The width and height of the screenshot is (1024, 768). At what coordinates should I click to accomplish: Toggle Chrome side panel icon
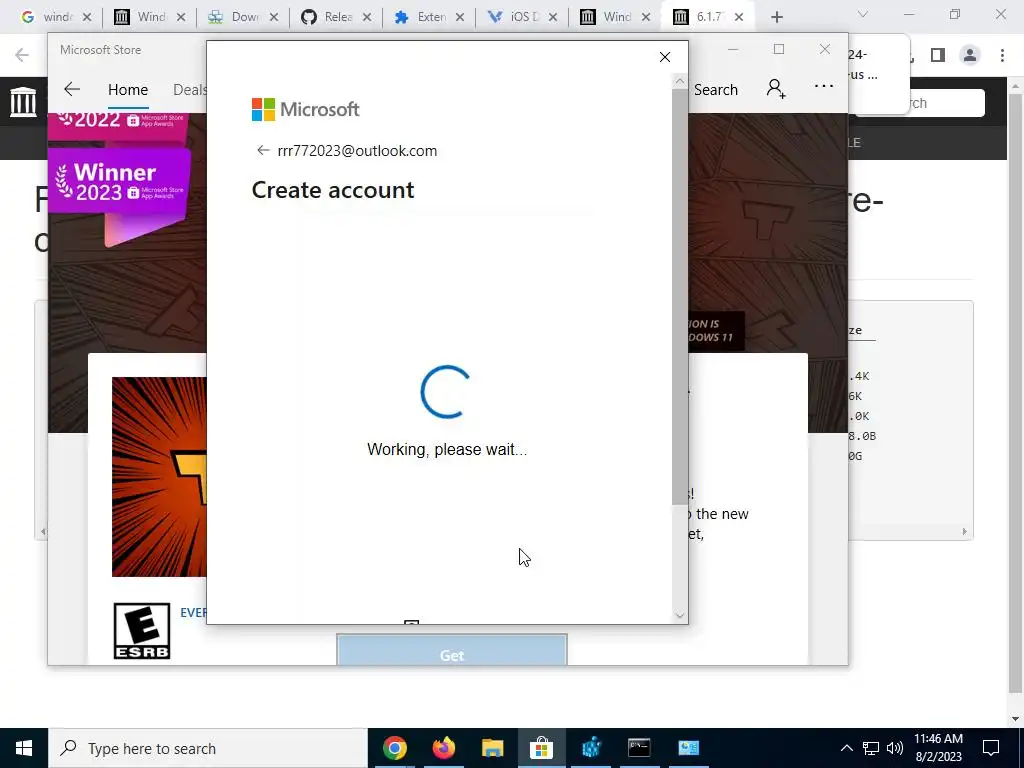pos(938,56)
